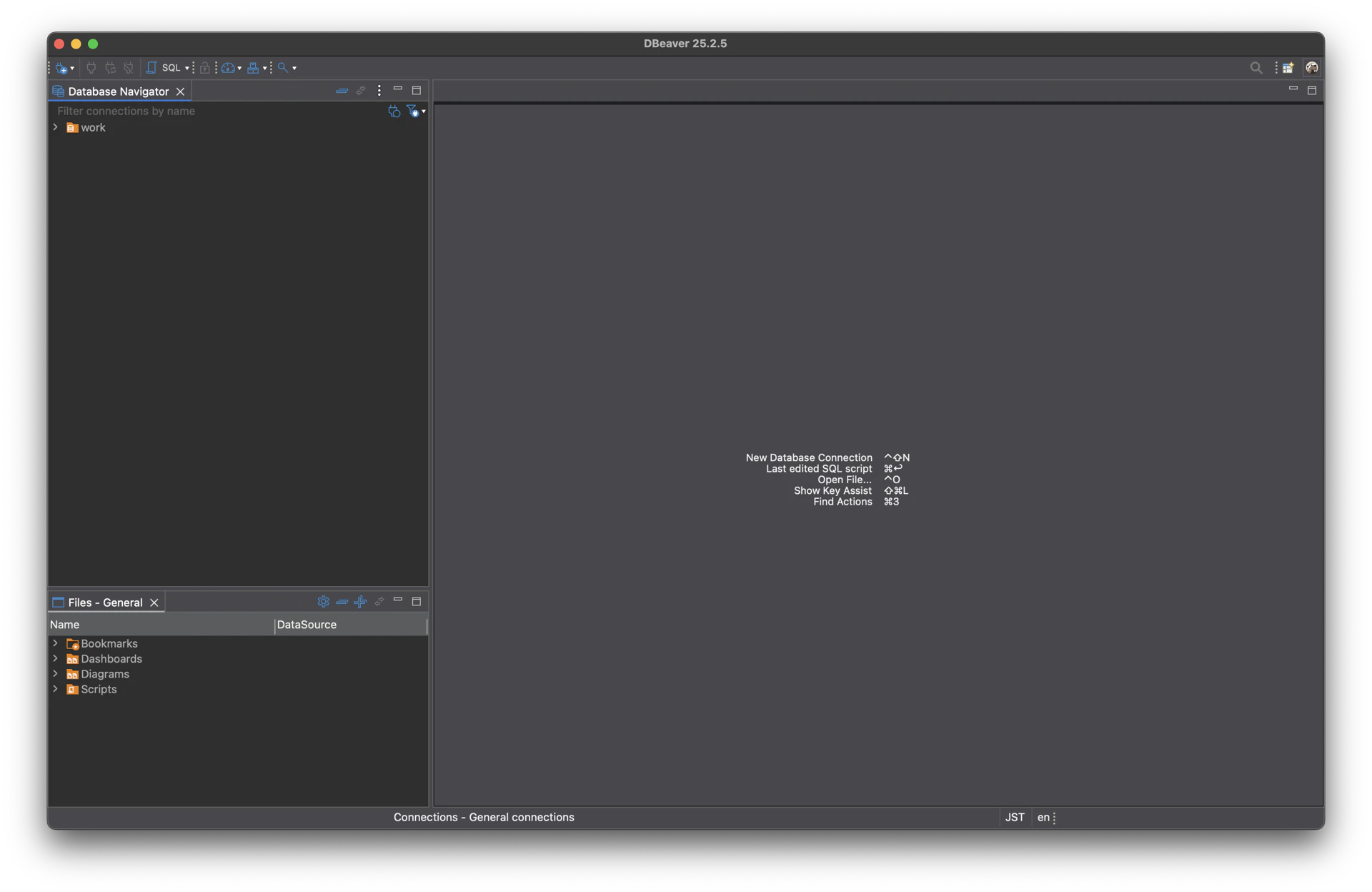1372x892 pixels.
Task: Open the Dashboard gauge icon
Action: [228, 68]
